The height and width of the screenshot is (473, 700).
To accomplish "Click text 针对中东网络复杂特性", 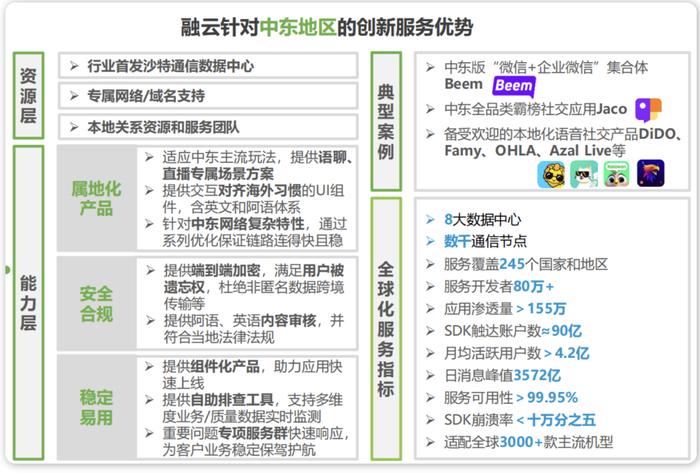I will pos(233,224).
